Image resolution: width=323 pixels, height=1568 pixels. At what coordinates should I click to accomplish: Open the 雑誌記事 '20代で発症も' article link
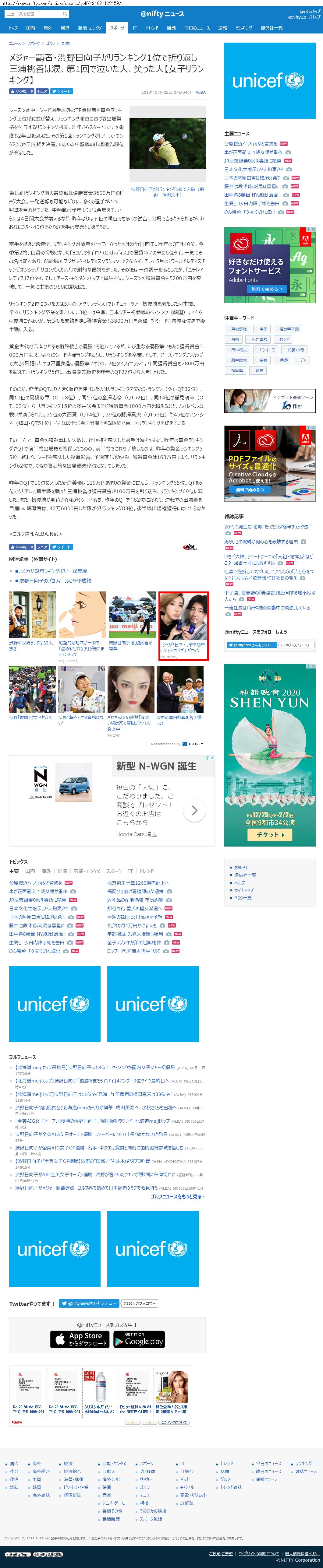click(266, 527)
